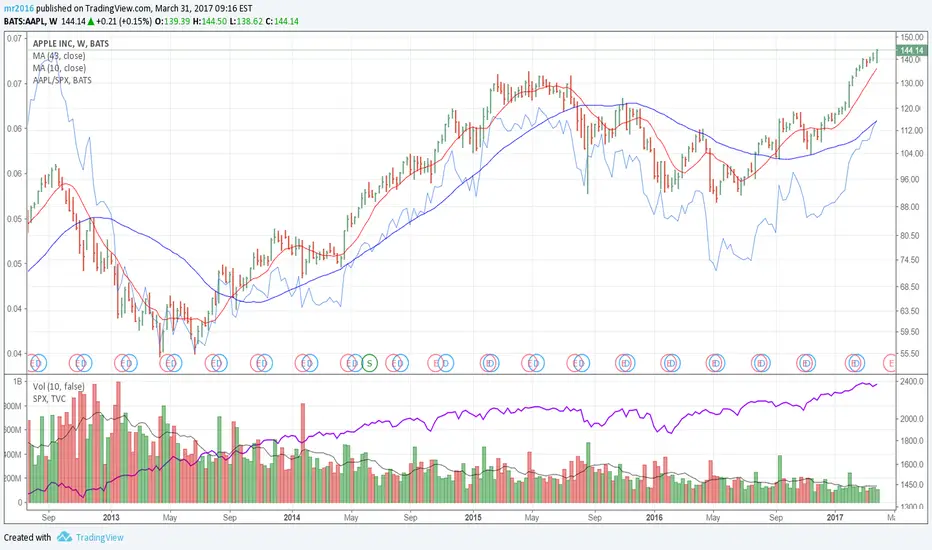Viewport: 932px width, 550px height.
Task: Open the upcoming E marker at the right edge
Action: pos(890,363)
